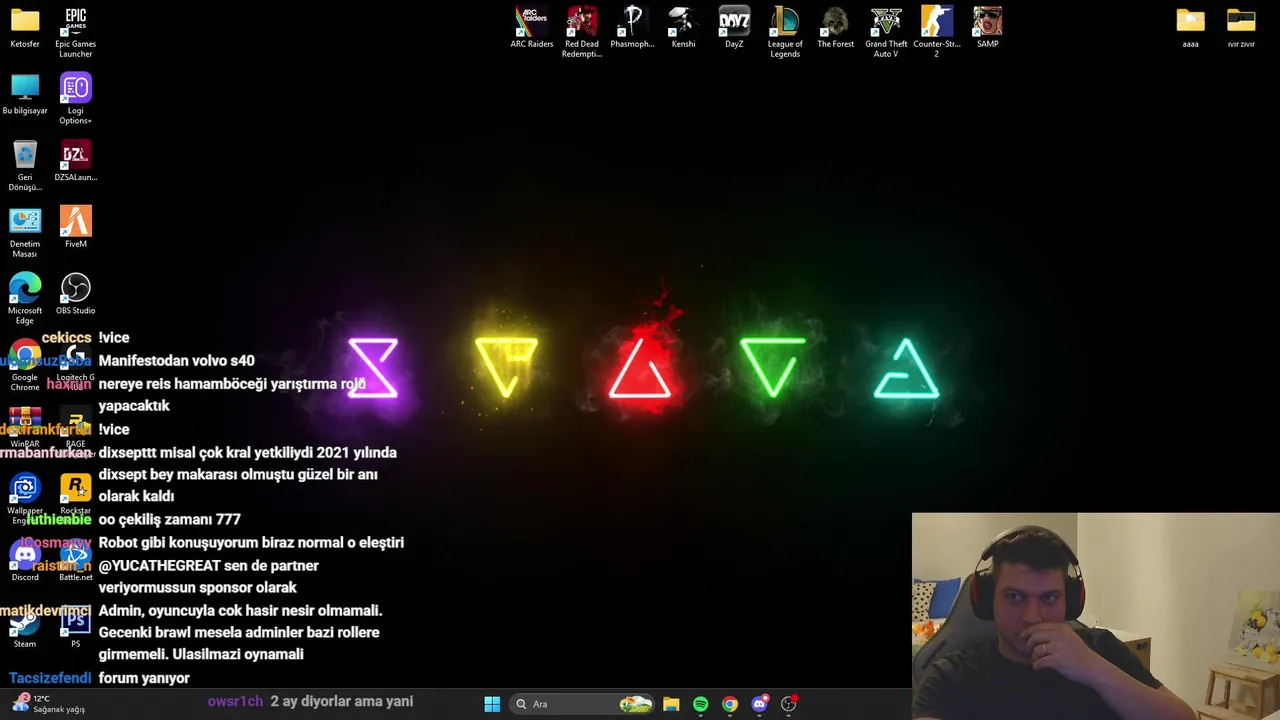Launch Red Dead Redemption shortcut
Viewport: 1280px width, 720px height.
coord(582,32)
